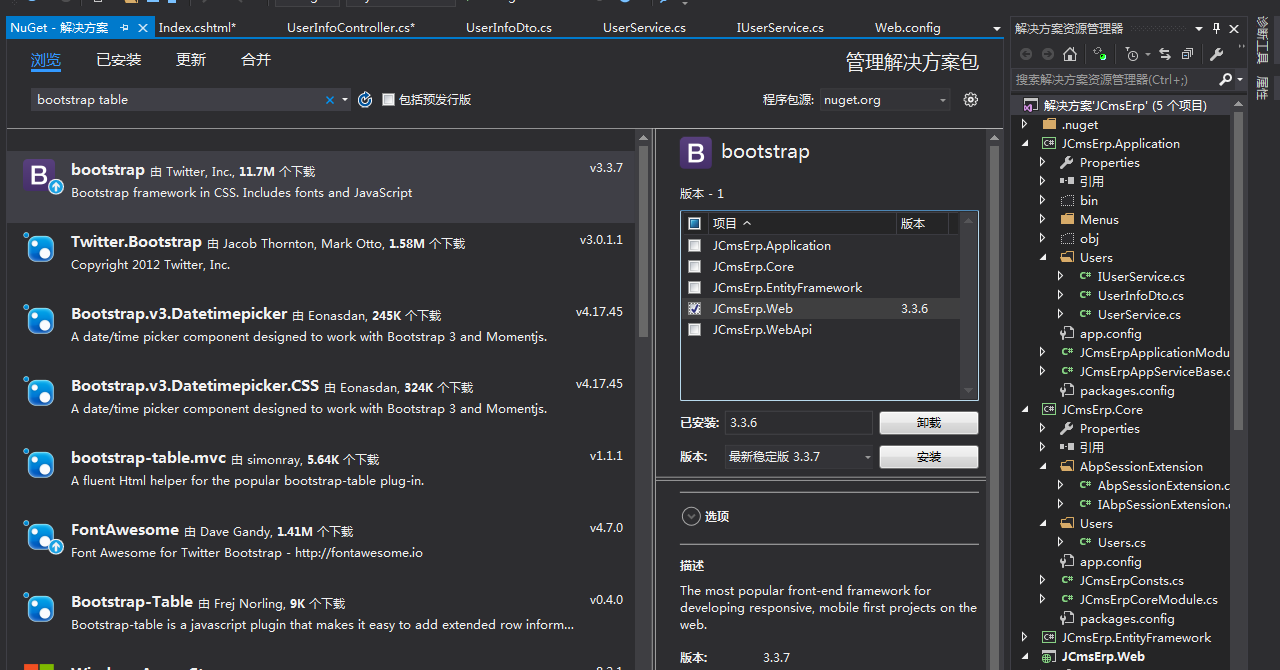Click the bootstrap package purple B icon
This screenshot has width=1280, height=670.
(x=40, y=176)
